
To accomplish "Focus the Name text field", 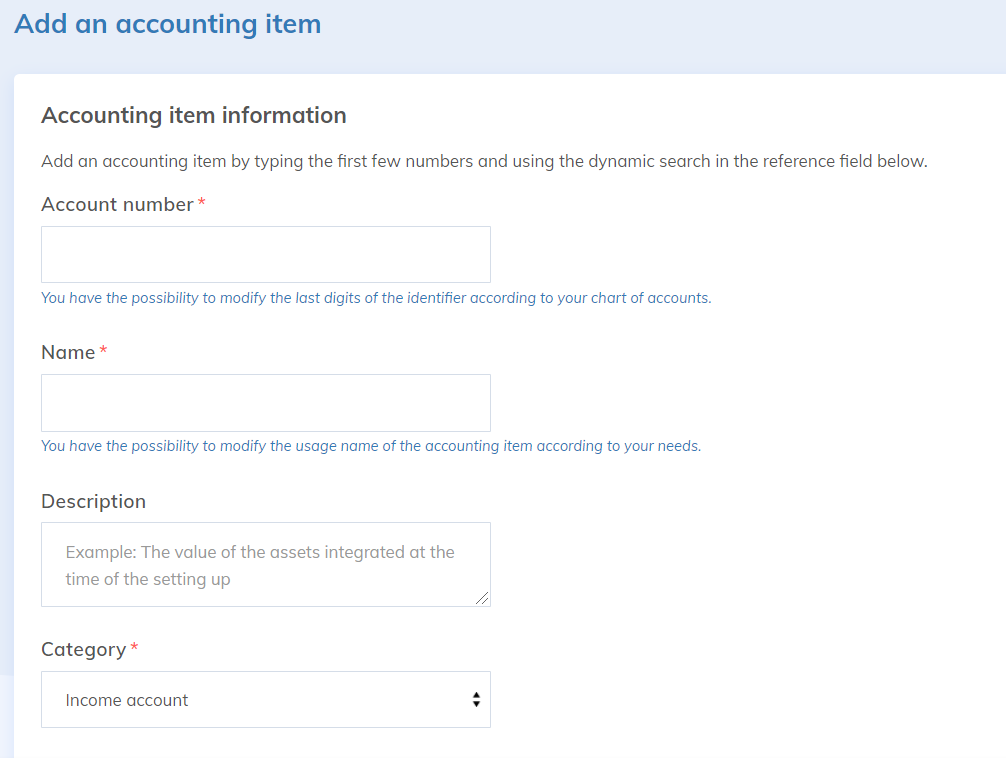I will point(265,402).
